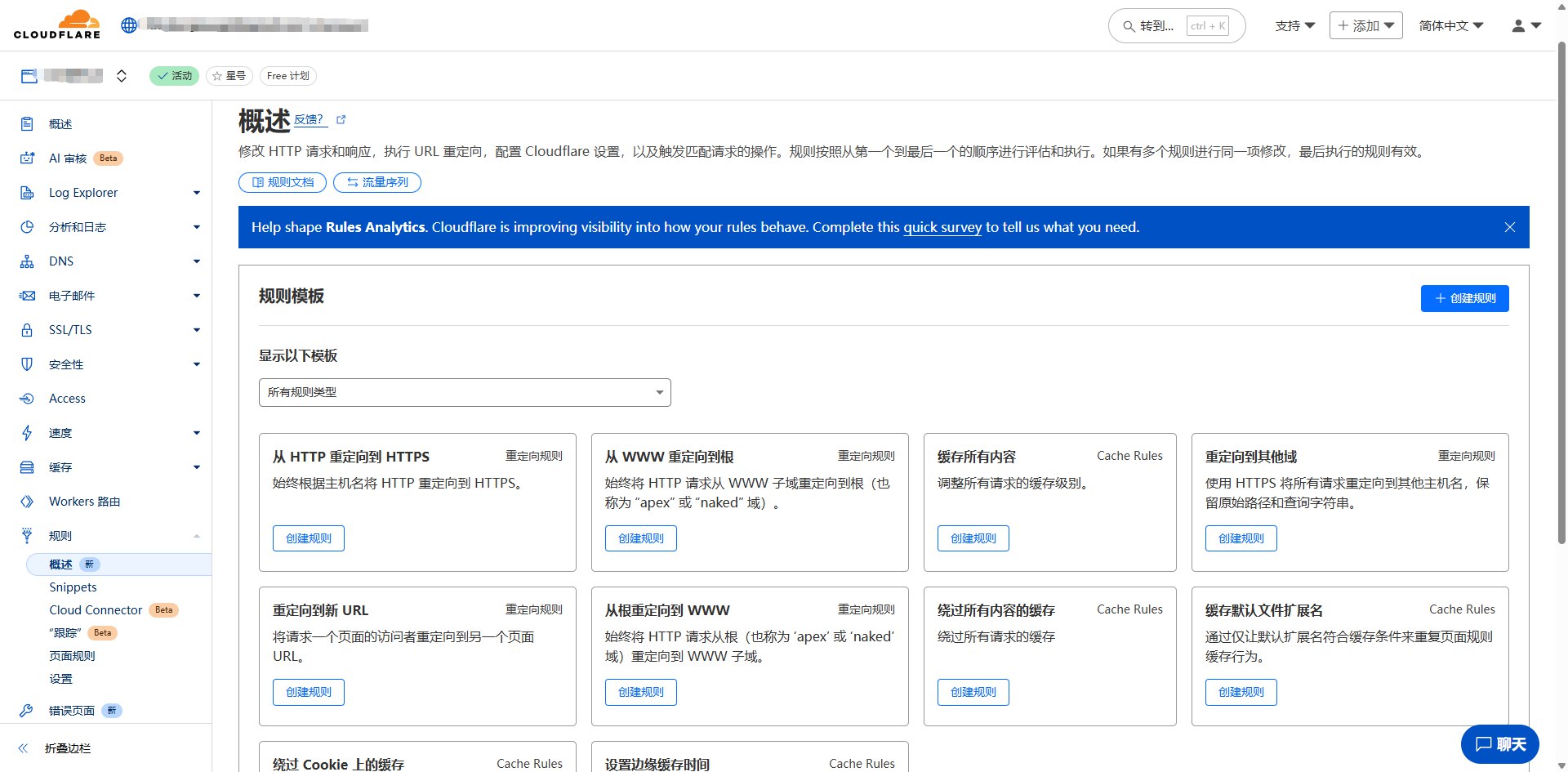Create rule from 缓存所有内容 card
The width and height of the screenshot is (1568, 772).
(x=973, y=538)
